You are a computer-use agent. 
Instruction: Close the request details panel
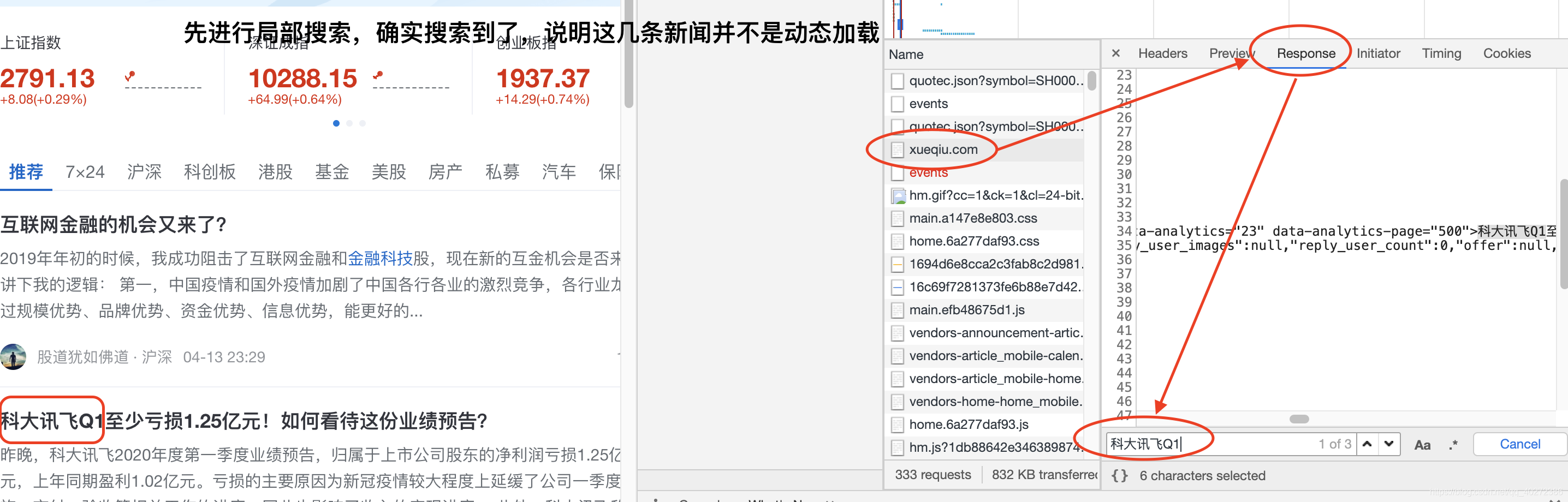[1115, 53]
